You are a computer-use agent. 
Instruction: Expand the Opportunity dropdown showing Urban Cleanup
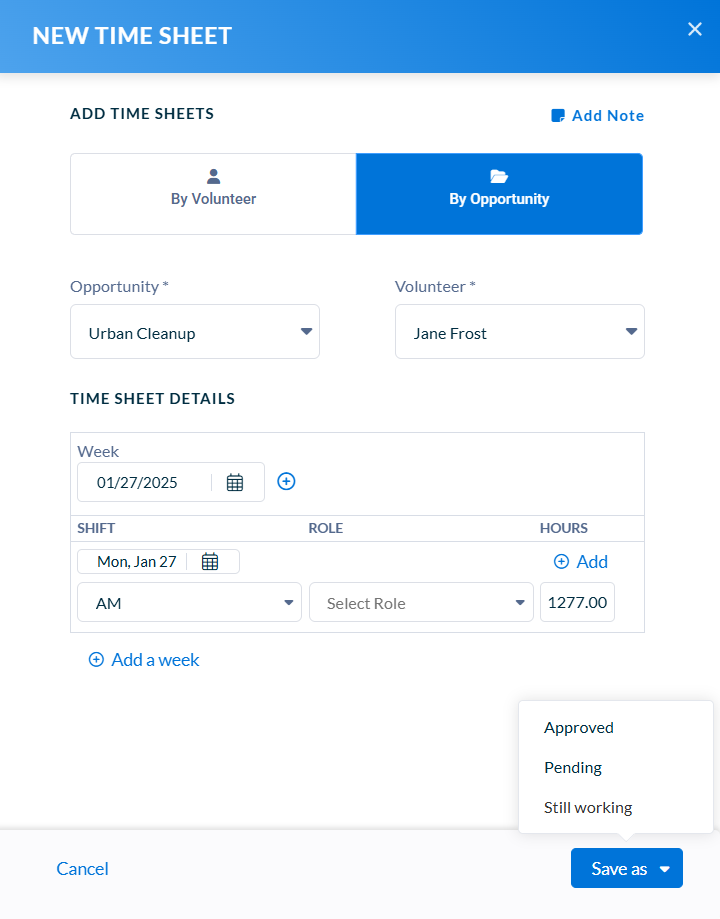(195, 332)
